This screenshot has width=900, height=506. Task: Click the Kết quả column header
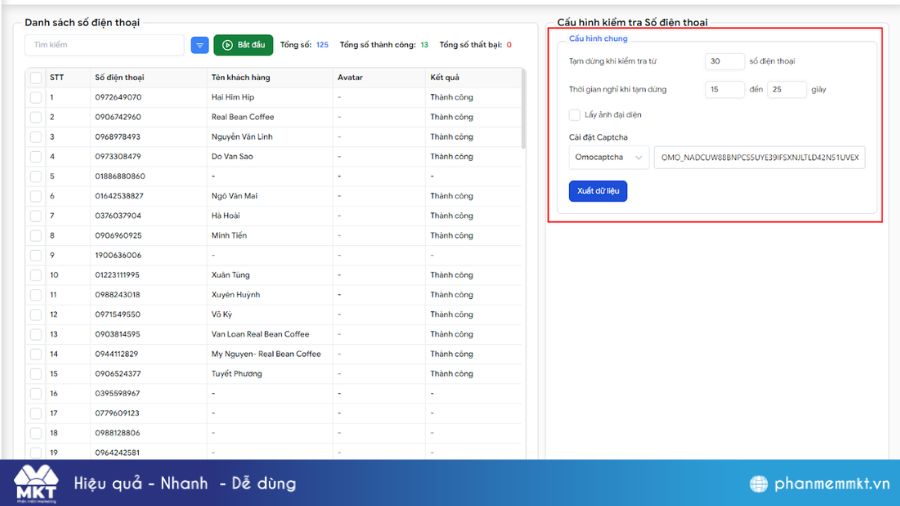pos(445,78)
